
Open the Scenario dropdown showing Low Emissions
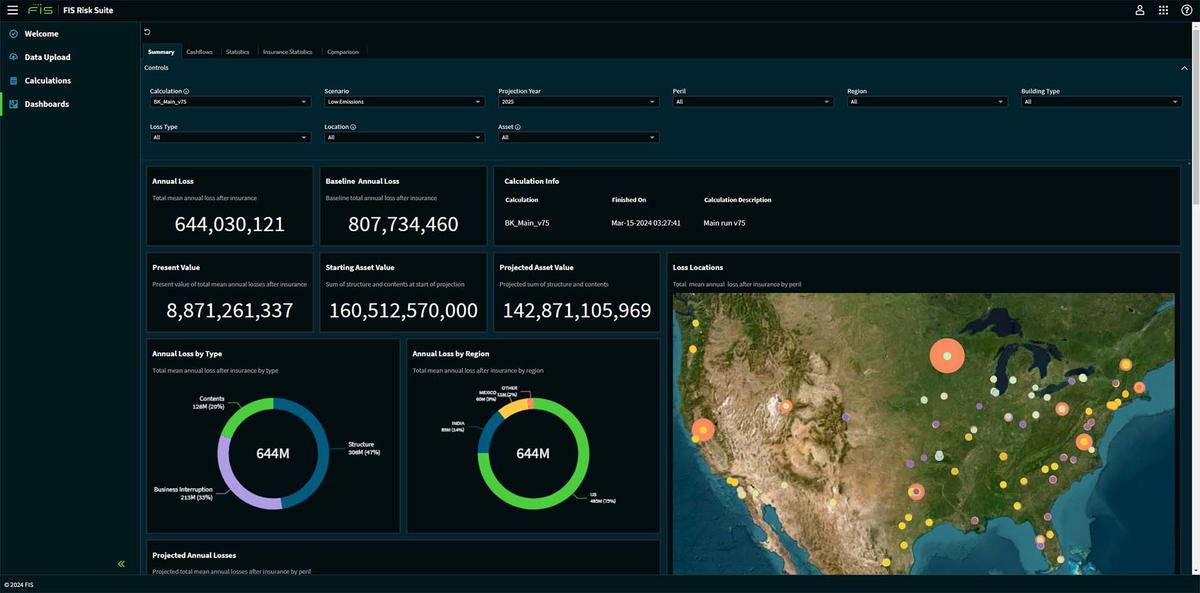tap(404, 102)
